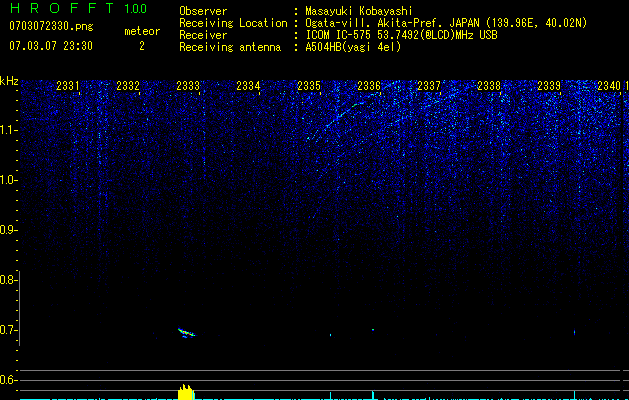Screen dimensions: 629x400
Task: Click receiver text ICOM IC-575 53.7492 MHz USB
Action: tap(401, 35)
